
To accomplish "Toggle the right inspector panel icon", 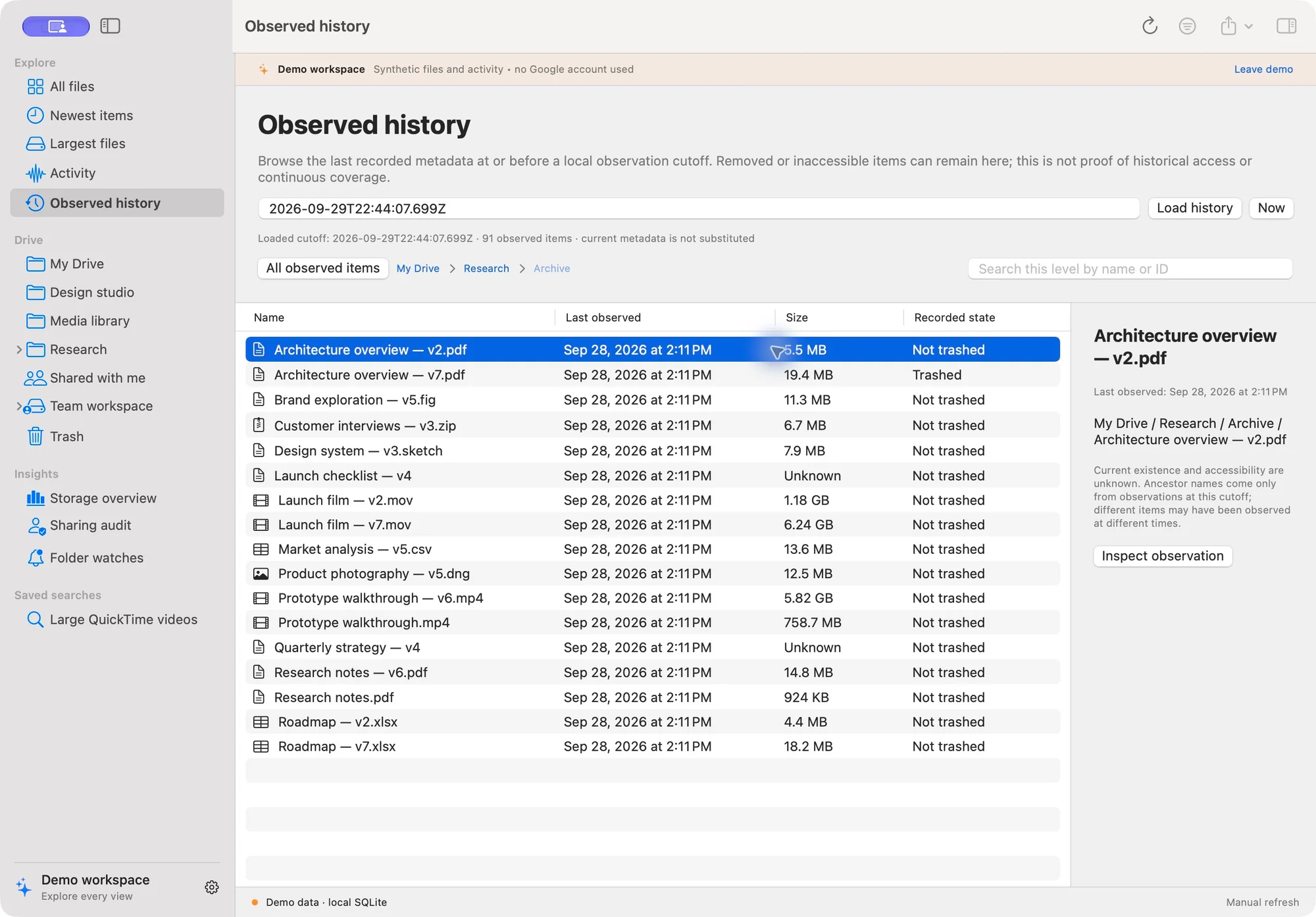I will point(1286,26).
